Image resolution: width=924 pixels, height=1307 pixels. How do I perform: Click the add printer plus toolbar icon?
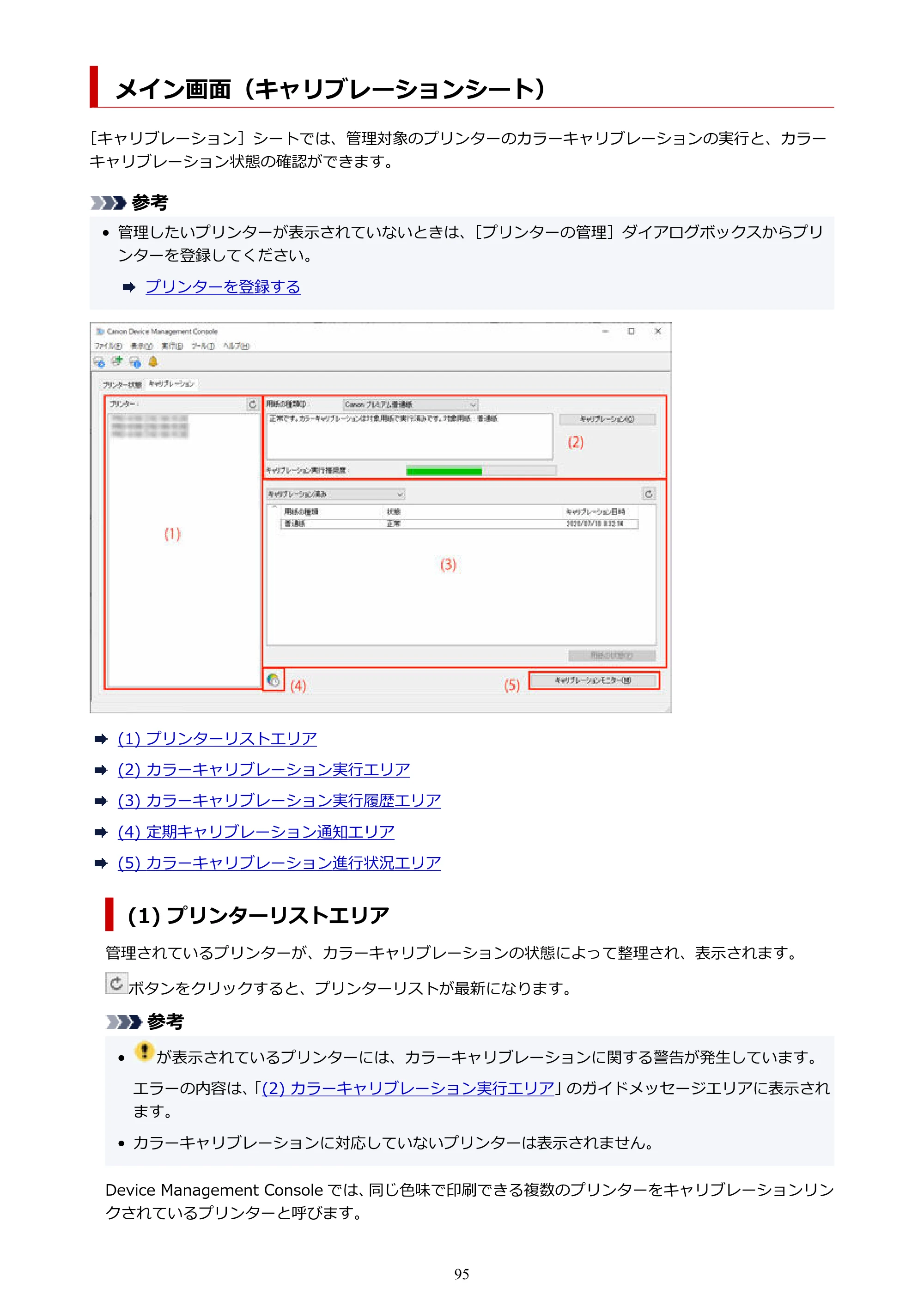click(x=117, y=361)
